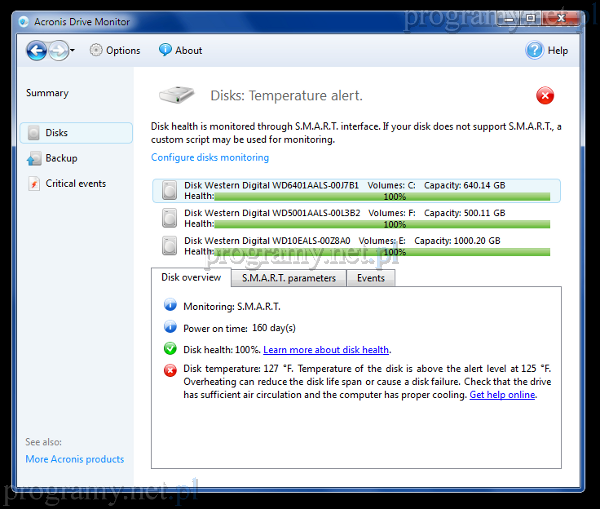Click the back navigation arrow button
The image size is (600, 509).
[x=36, y=51]
